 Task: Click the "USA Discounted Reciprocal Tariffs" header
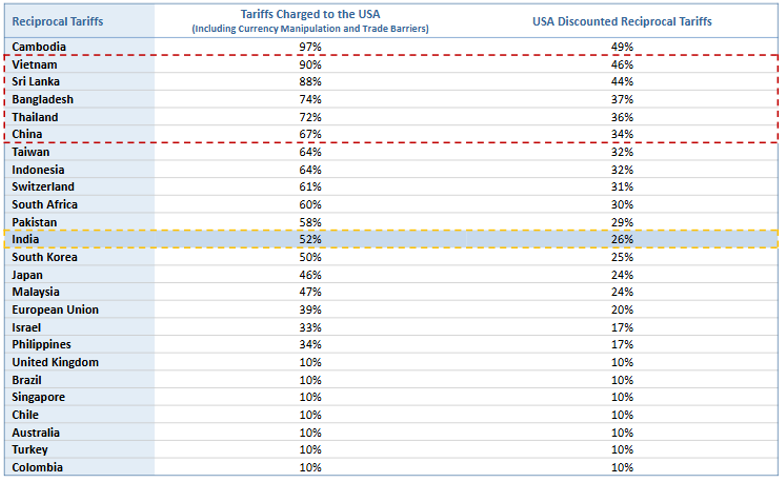[x=622, y=21]
